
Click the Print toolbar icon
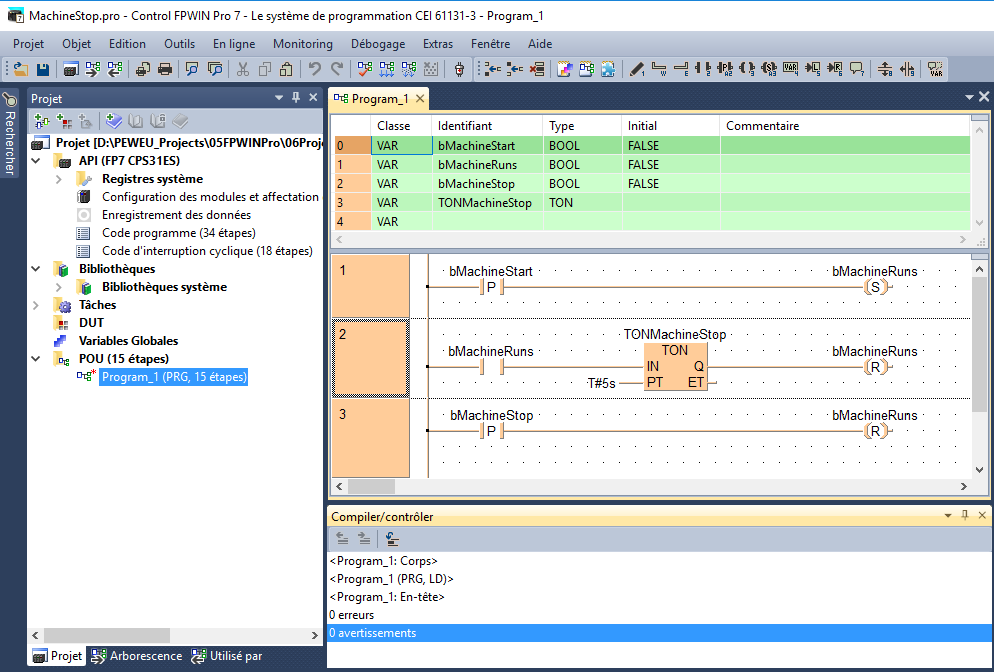(166, 69)
